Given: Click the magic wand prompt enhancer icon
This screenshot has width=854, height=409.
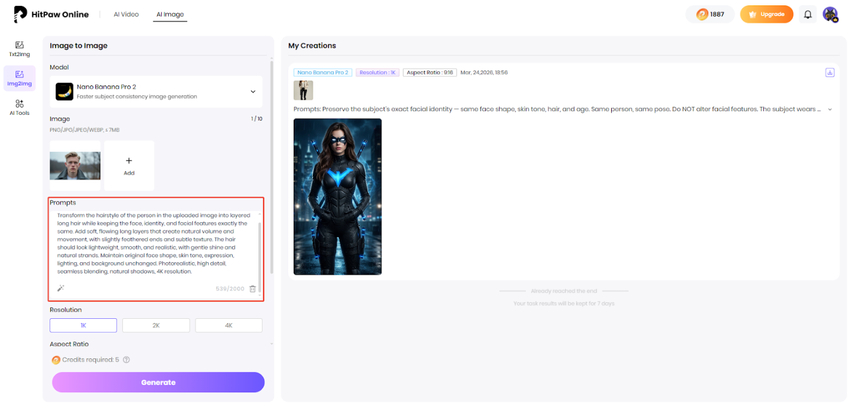Looking at the screenshot, I should tap(61, 289).
